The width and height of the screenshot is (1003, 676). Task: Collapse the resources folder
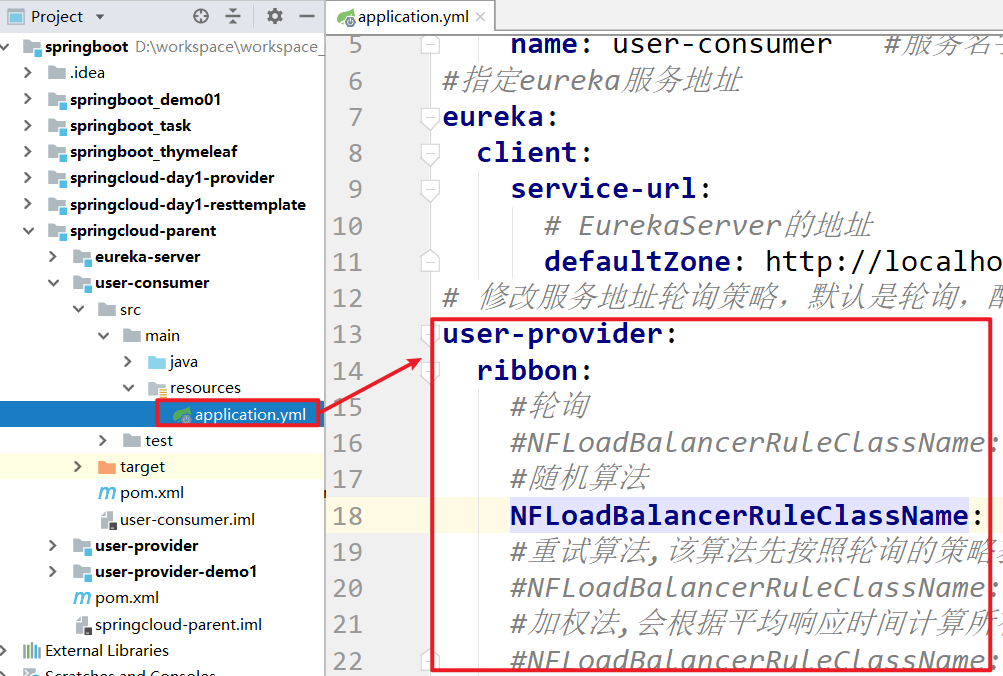point(128,388)
